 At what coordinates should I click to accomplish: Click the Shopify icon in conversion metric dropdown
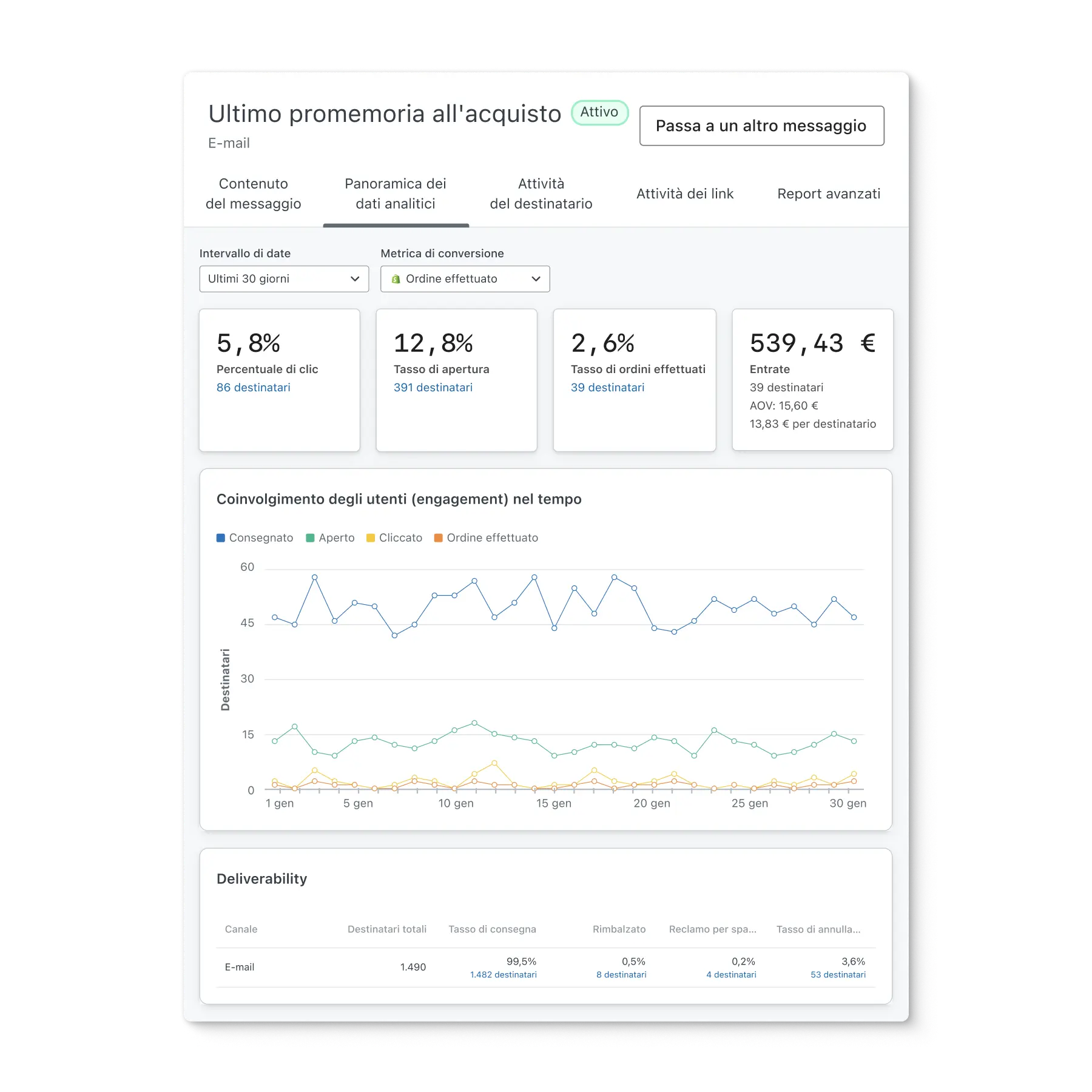396,279
